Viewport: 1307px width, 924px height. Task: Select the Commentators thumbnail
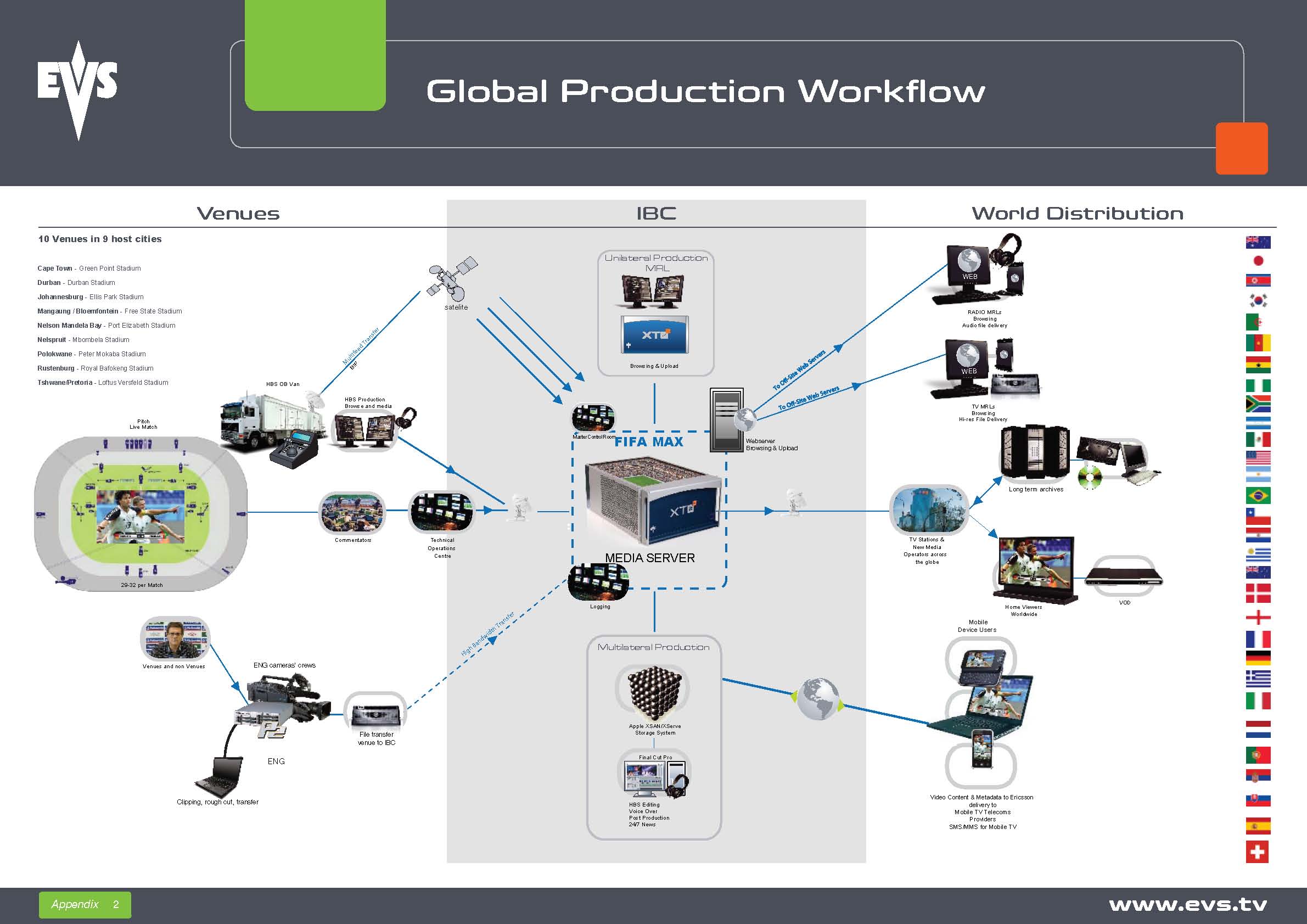tap(352, 512)
